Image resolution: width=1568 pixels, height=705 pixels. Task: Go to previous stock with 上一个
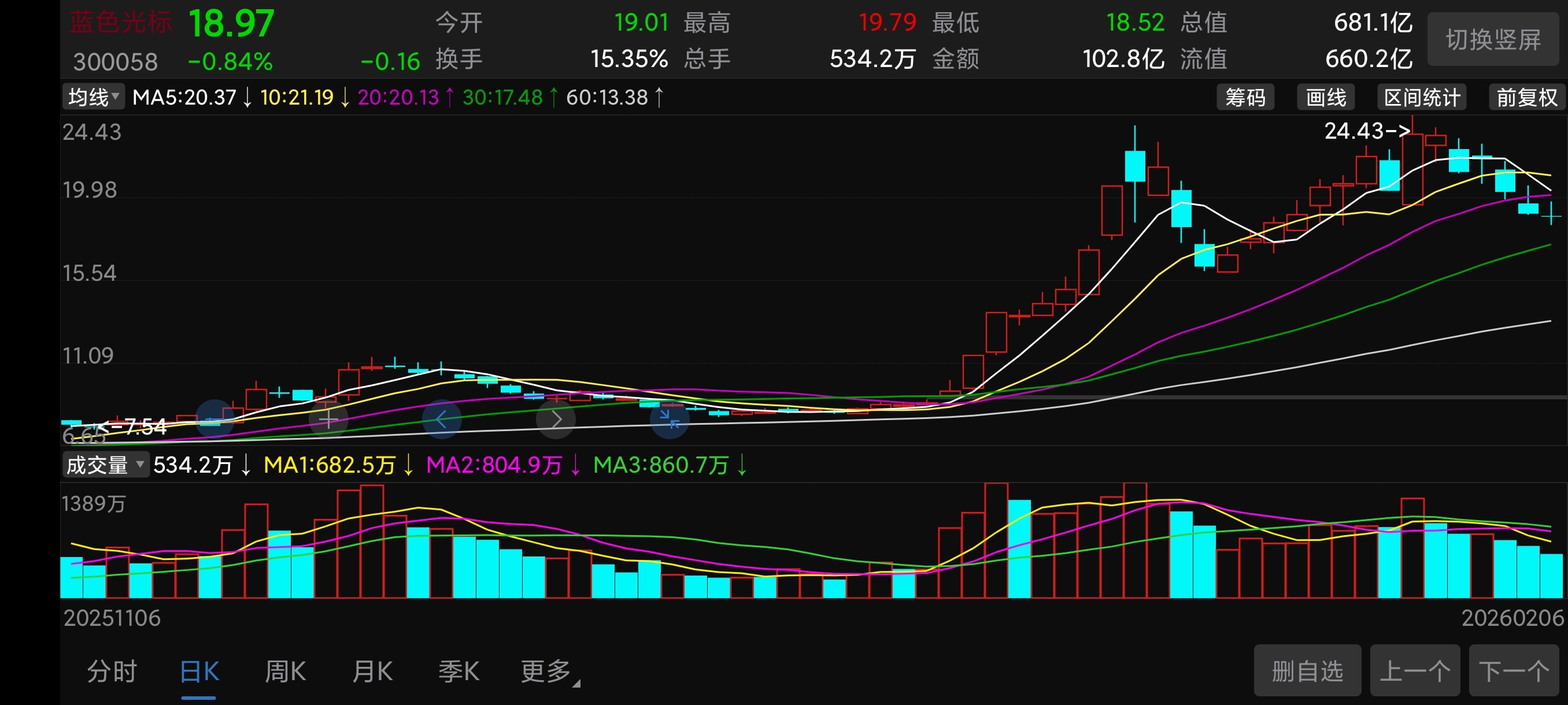[1414, 670]
